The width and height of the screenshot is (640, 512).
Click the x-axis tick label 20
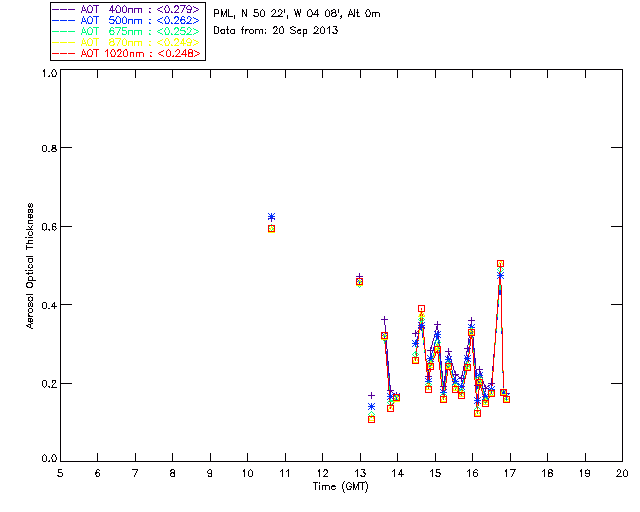click(622, 473)
